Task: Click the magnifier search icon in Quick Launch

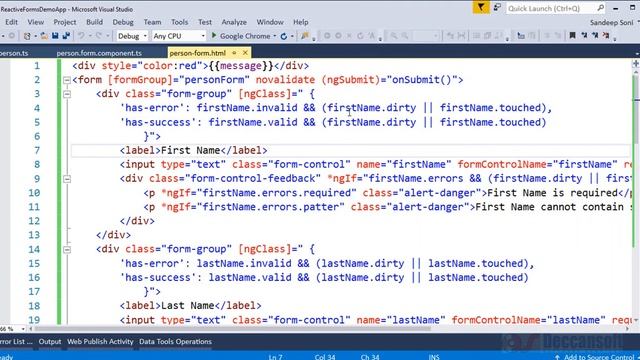Action: coord(600,8)
